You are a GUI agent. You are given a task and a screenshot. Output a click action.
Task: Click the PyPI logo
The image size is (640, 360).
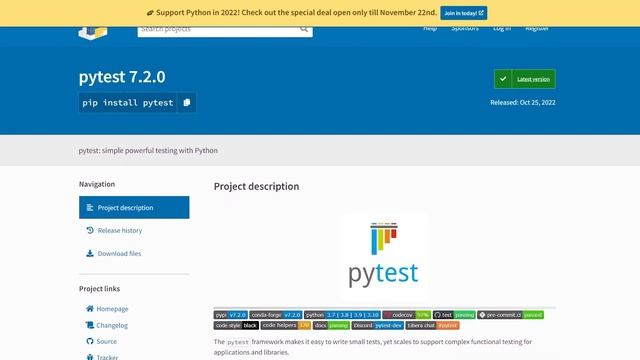pos(93,33)
